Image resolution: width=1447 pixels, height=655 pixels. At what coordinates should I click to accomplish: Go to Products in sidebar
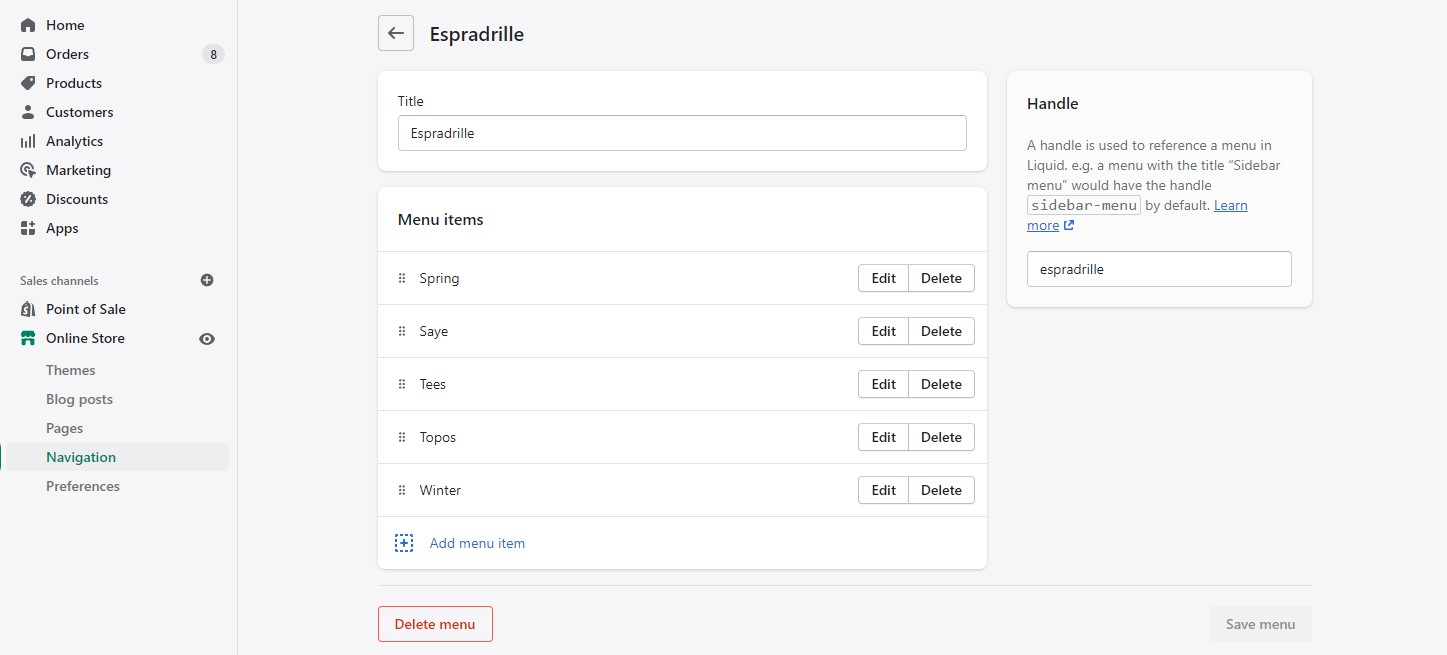coord(74,83)
